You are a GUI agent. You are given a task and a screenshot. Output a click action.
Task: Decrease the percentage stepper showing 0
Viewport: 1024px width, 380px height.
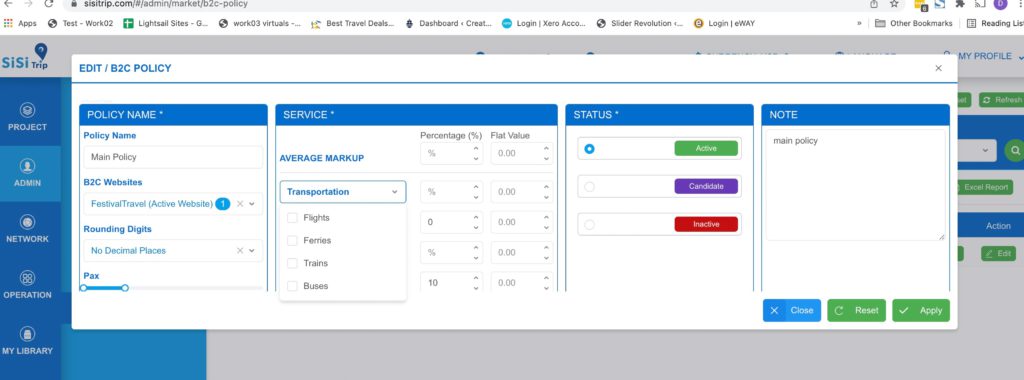click(475, 226)
